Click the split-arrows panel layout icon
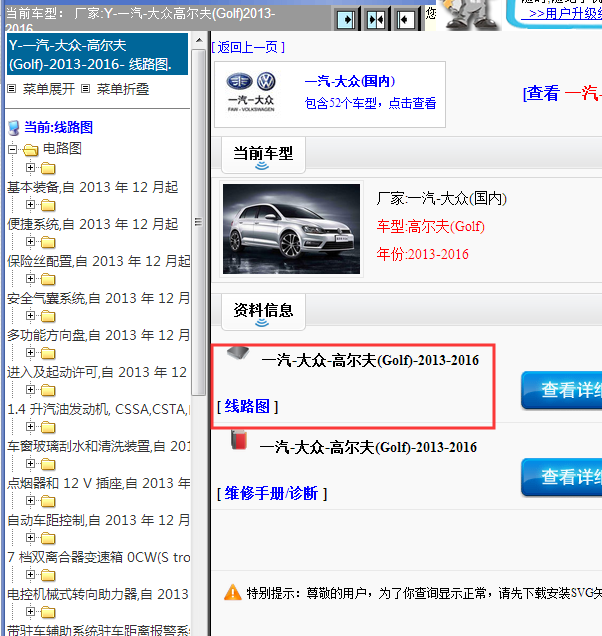Viewport: 602px width, 636px height. (x=375, y=18)
